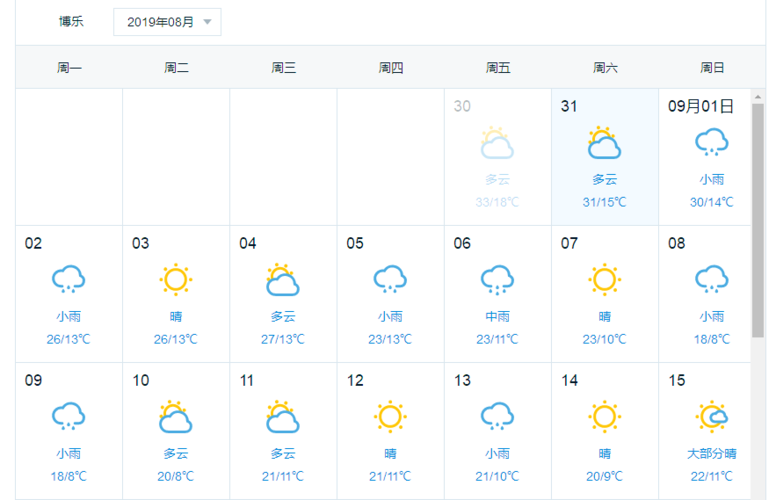Click the light rain icon on day 13
Viewport: 776px width, 500px height.
click(497, 416)
